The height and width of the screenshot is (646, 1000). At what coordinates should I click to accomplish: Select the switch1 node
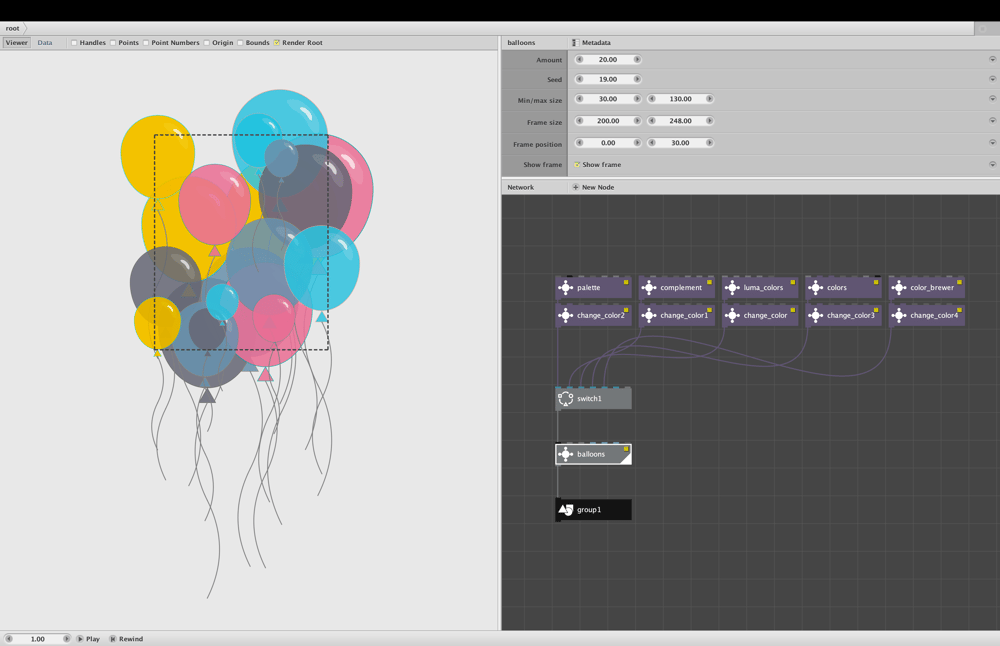[x=594, y=399]
